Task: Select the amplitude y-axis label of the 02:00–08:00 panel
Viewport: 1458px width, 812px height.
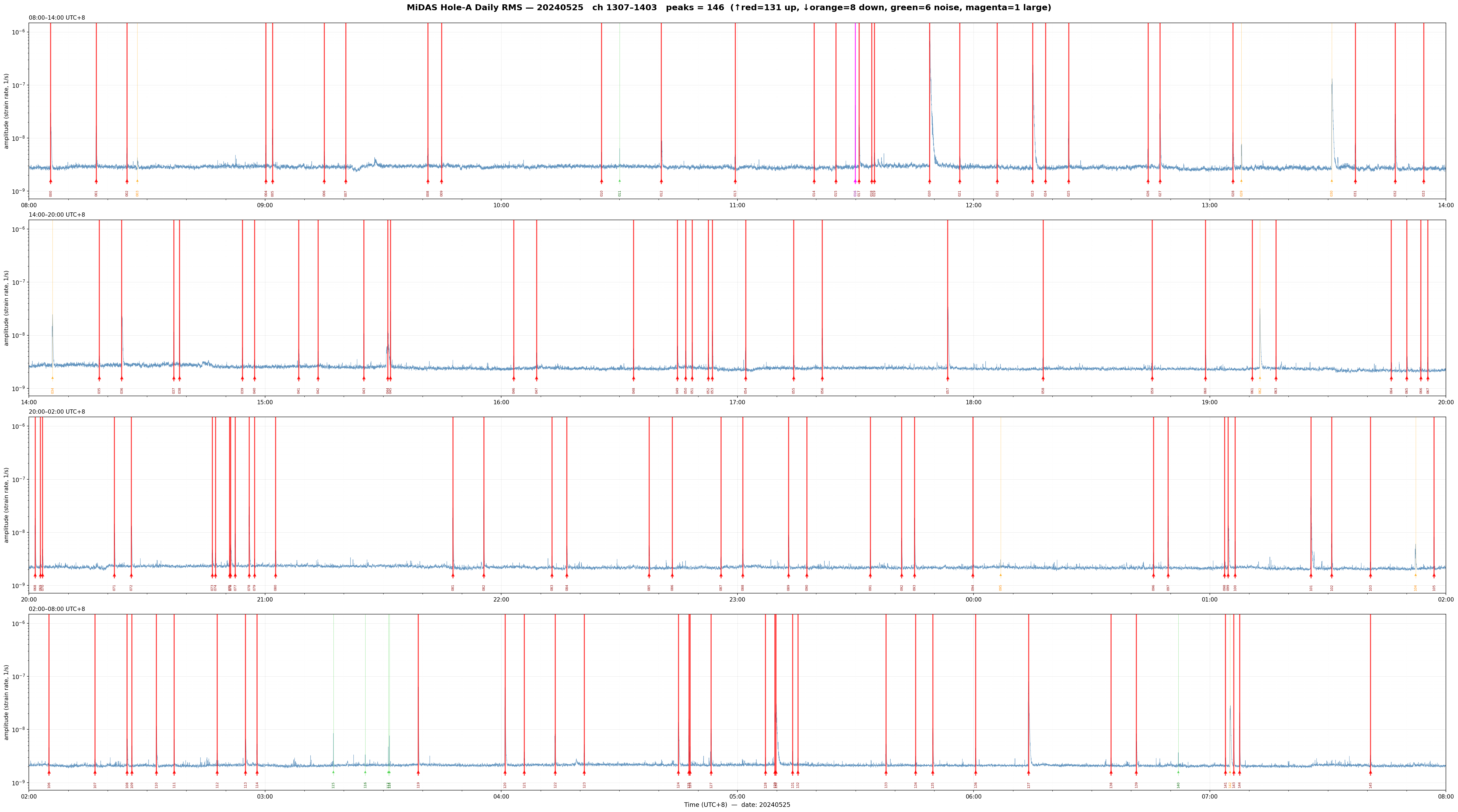Action: (x=7, y=702)
